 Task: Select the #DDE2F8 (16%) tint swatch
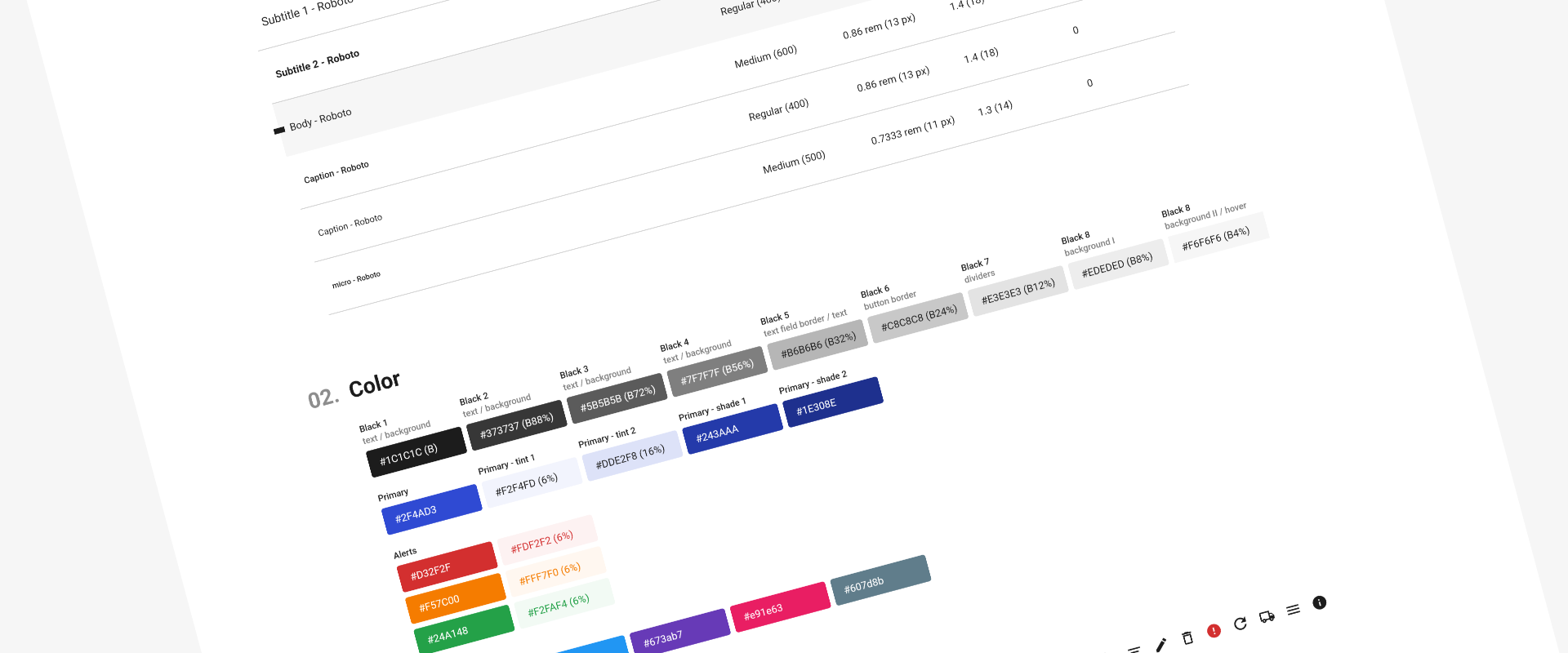631,456
